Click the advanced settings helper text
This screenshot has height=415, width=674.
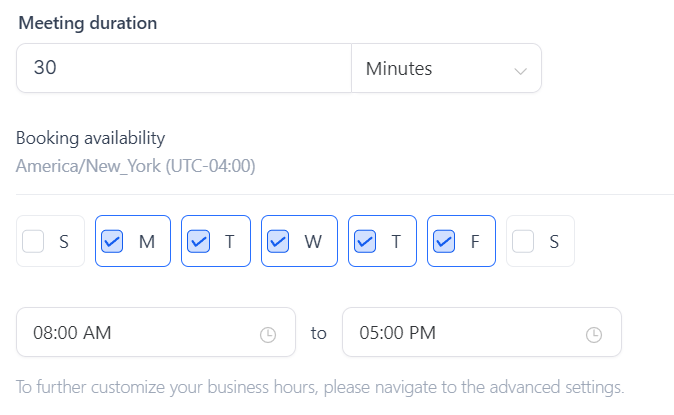320,386
